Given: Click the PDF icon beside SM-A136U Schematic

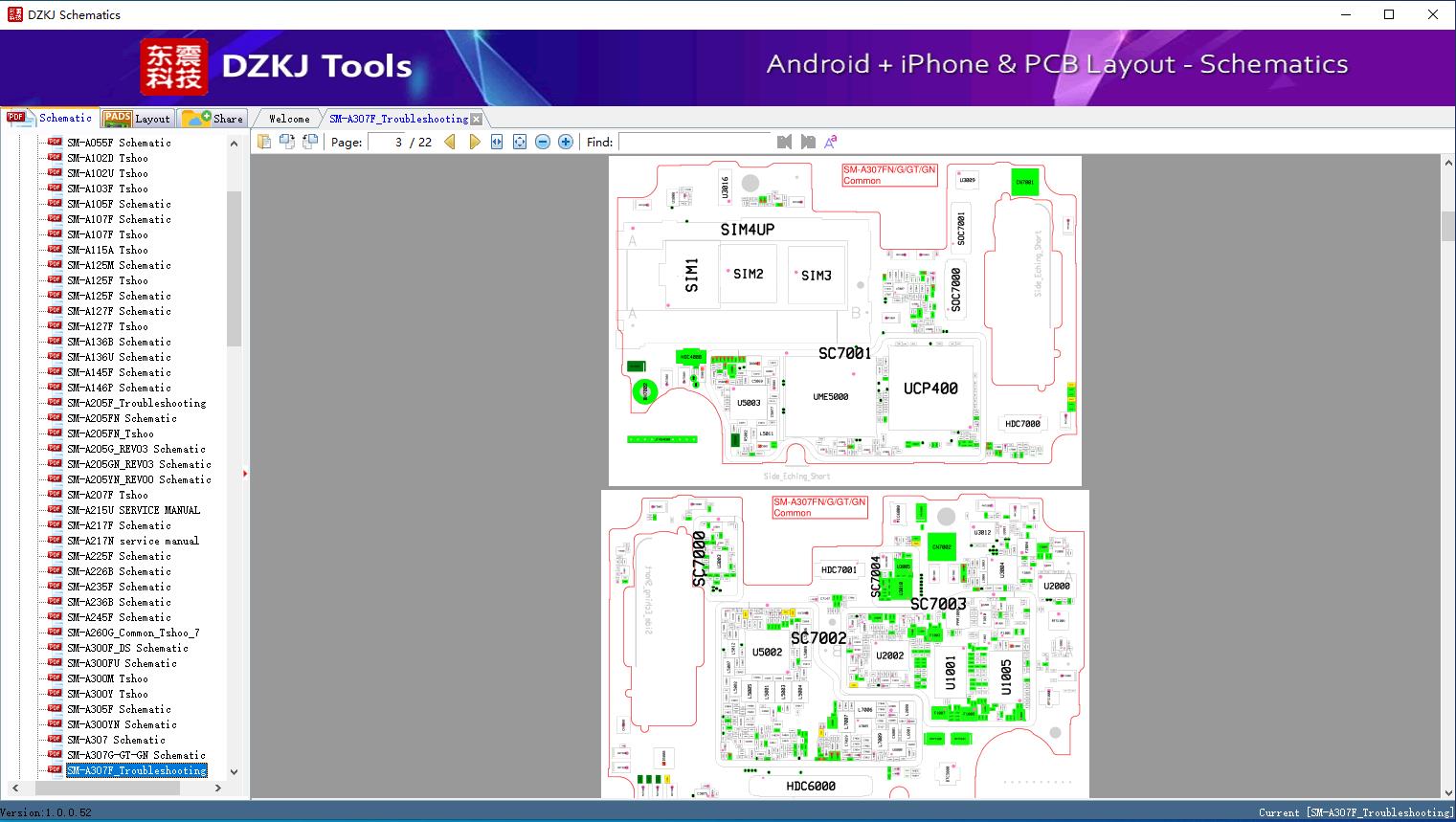Looking at the screenshot, I should point(55,356).
